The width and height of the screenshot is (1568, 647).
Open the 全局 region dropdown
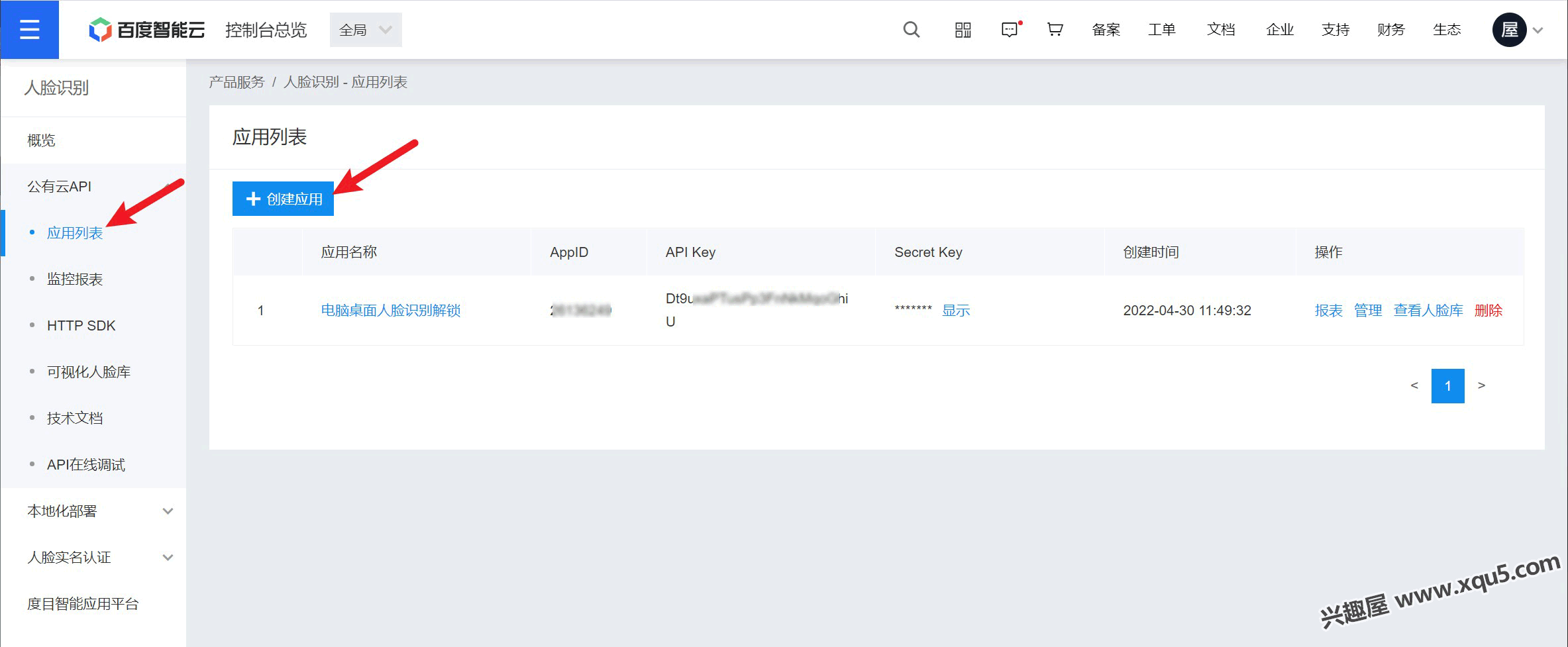point(366,30)
